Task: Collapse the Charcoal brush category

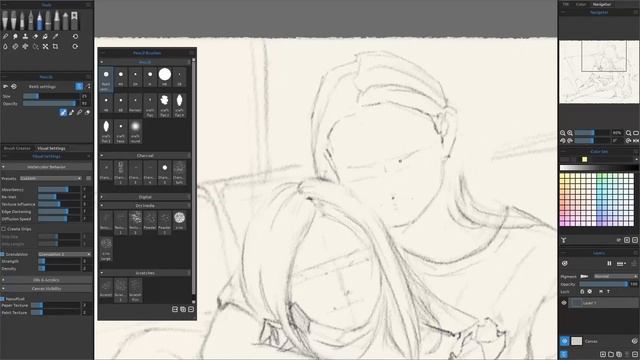Action: pyautogui.click(x=145, y=156)
